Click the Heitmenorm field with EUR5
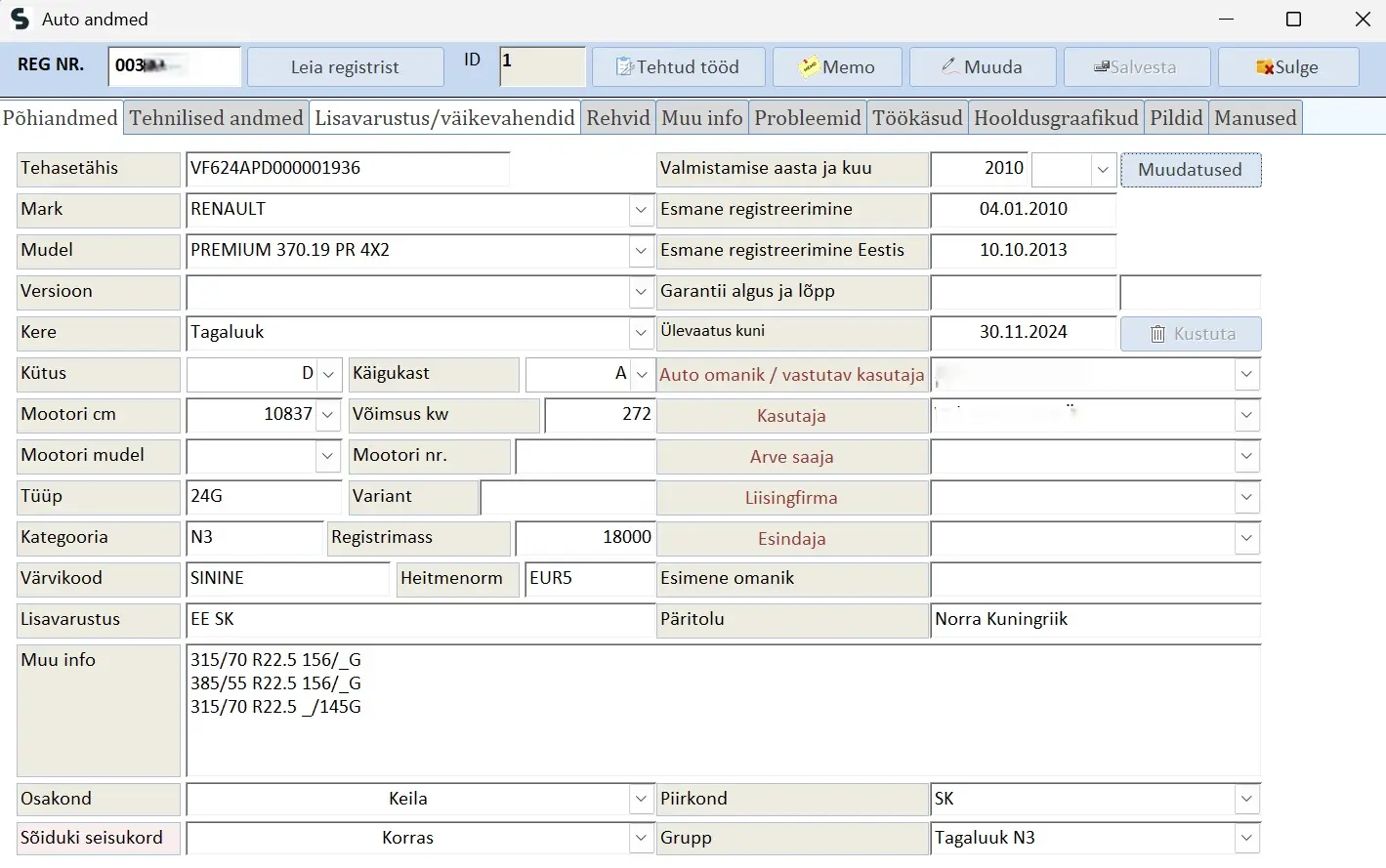This screenshot has width=1386, height=868. 590,579
